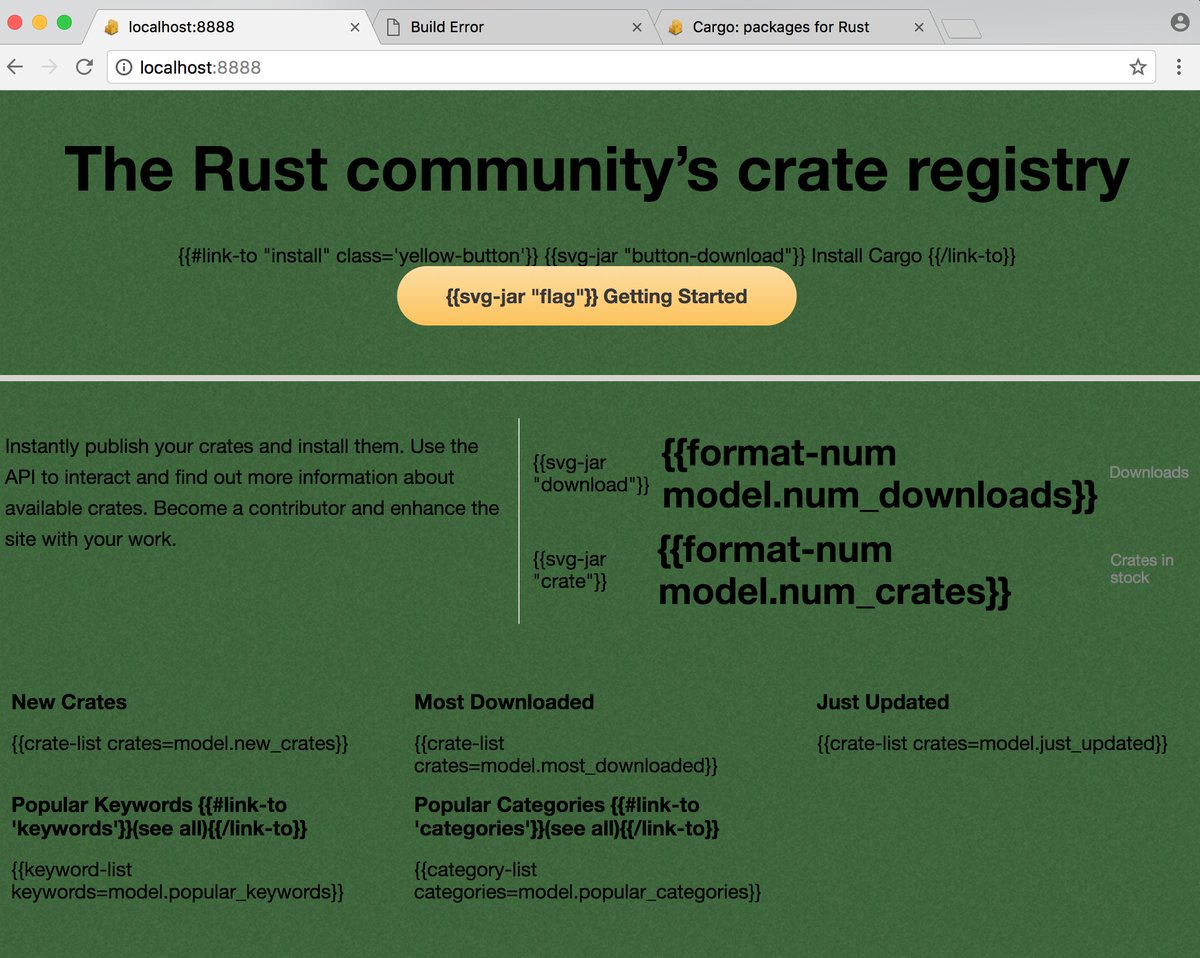Image resolution: width=1200 pixels, height=958 pixels.
Task: Click the crate-list crates=model.new_crates text
Action: (180, 744)
